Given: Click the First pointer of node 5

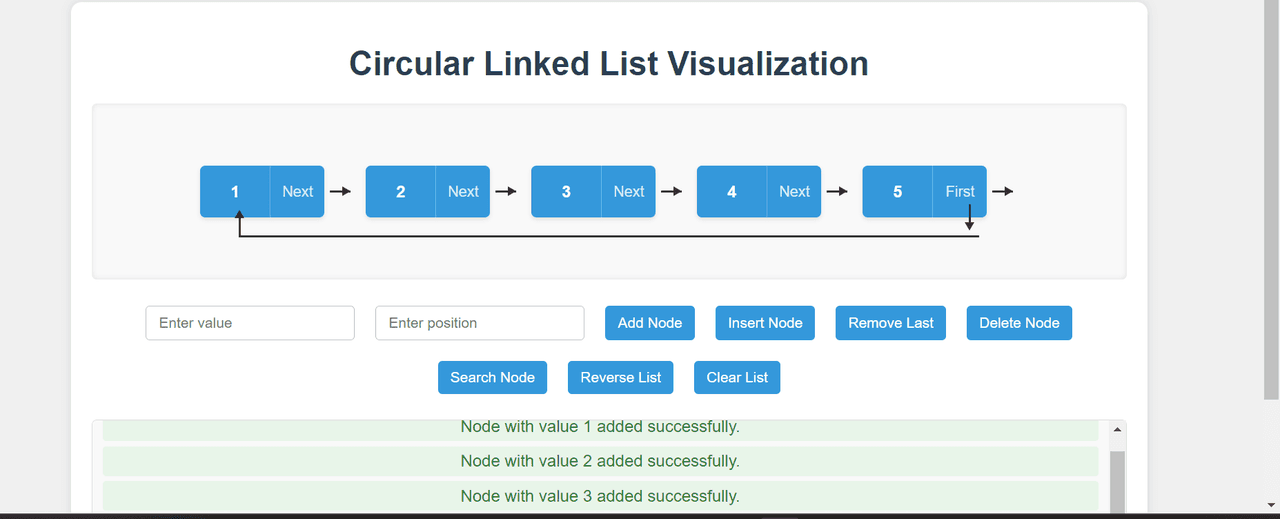Looking at the screenshot, I should [x=960, y=191].
